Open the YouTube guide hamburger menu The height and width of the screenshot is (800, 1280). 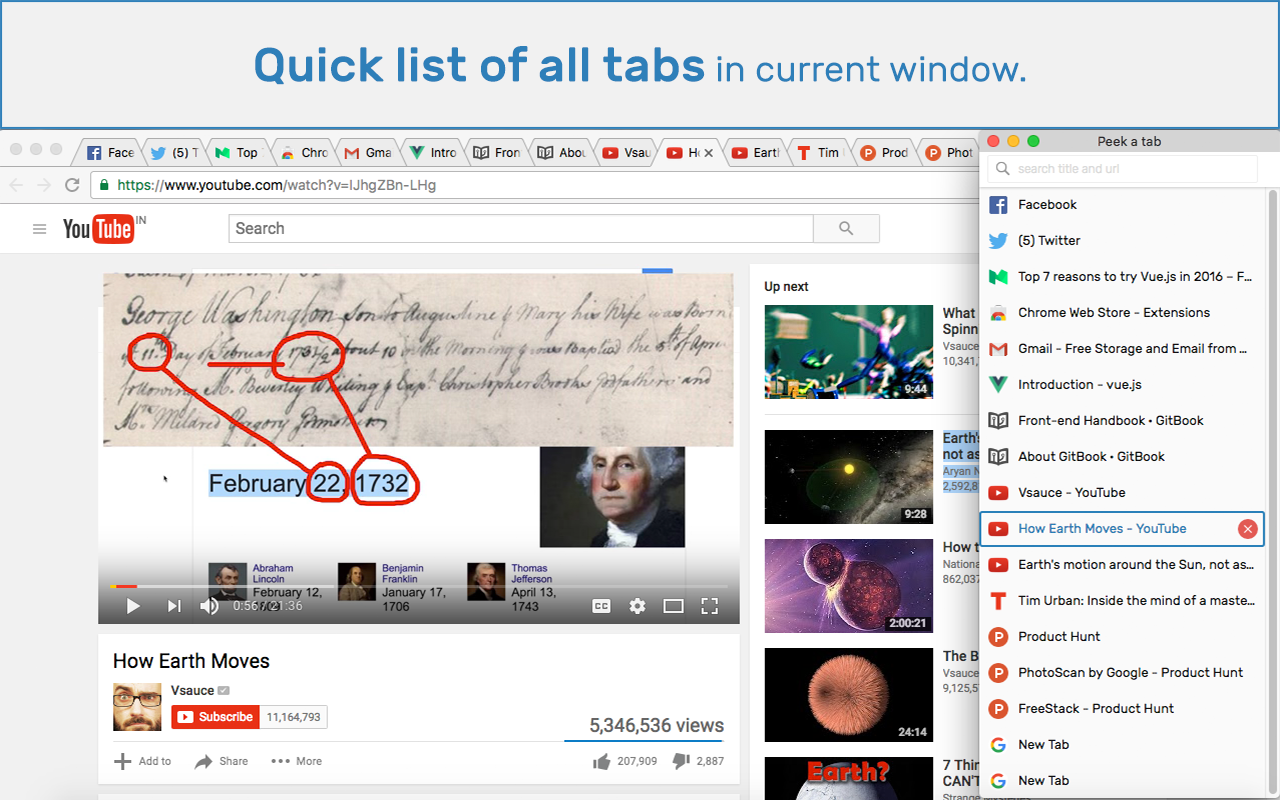(39, 228)
